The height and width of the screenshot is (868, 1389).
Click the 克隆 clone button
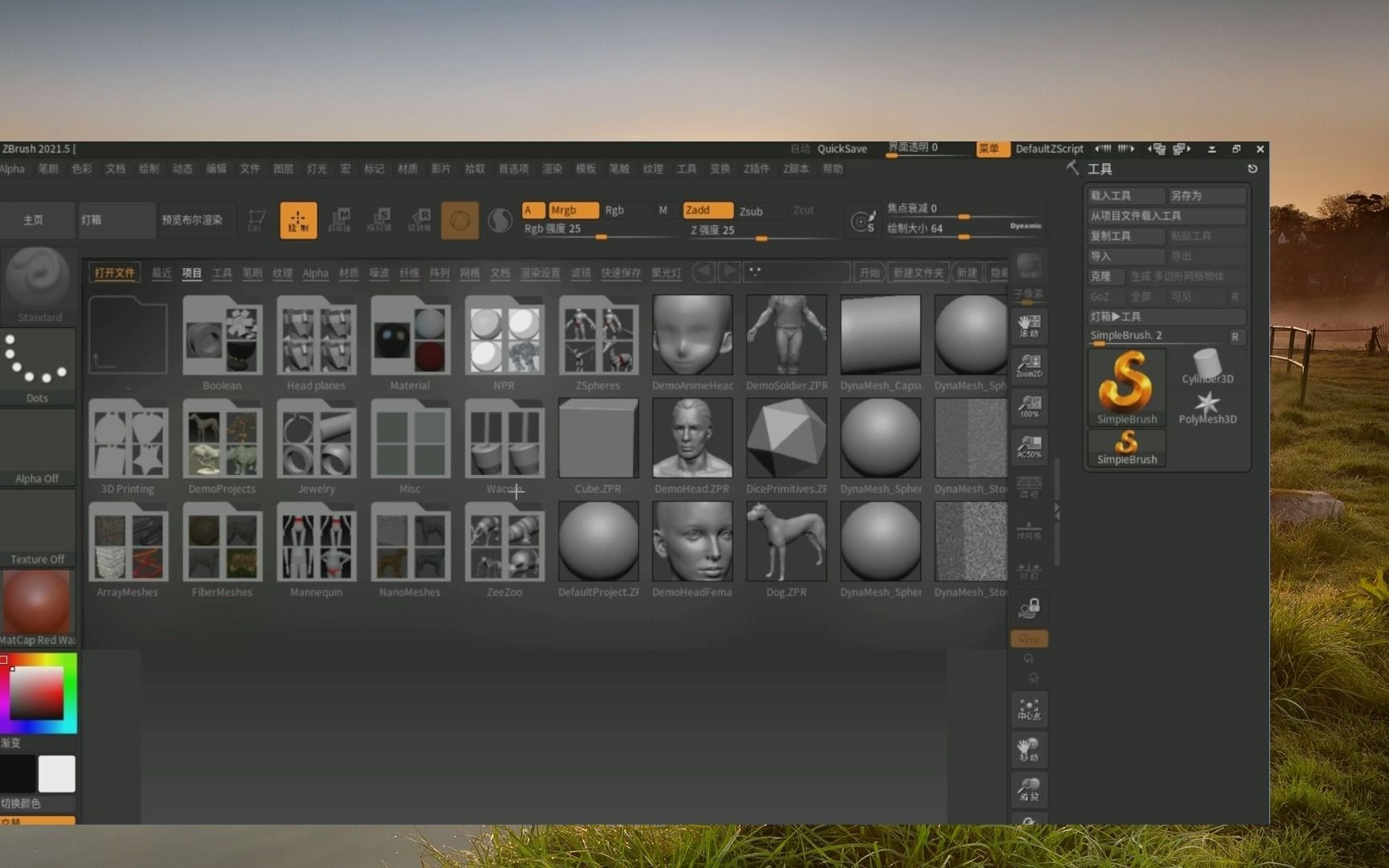click(x=1106, y=276)
